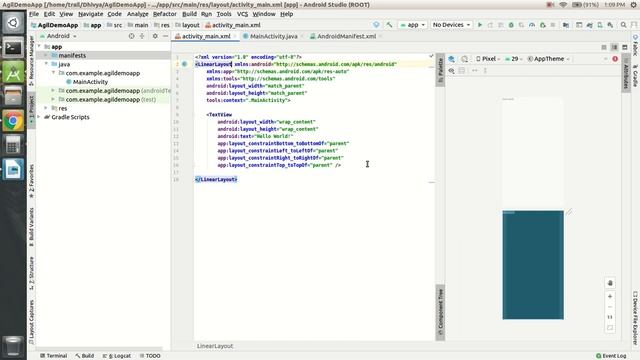Toggle the Project tool window strip button

[31, 109]
